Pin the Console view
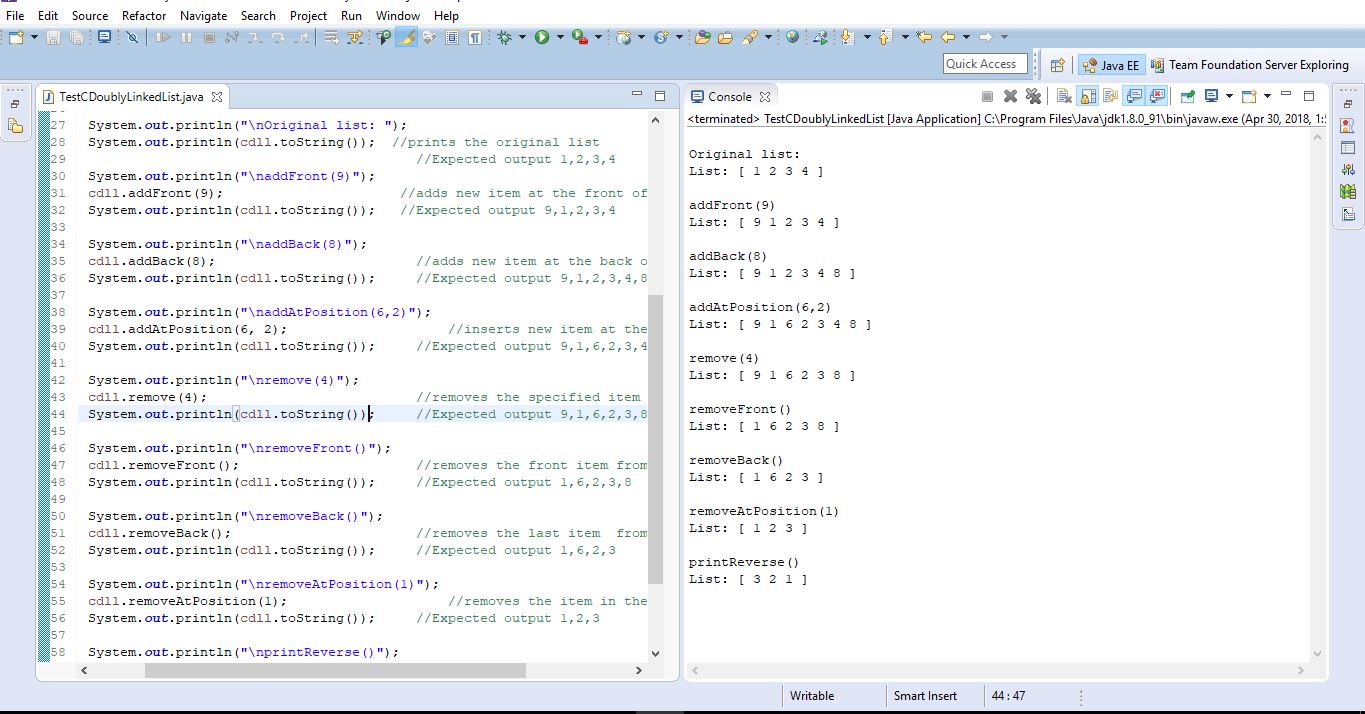This screenshot has height=714, width=1365. click(1186, 96)
